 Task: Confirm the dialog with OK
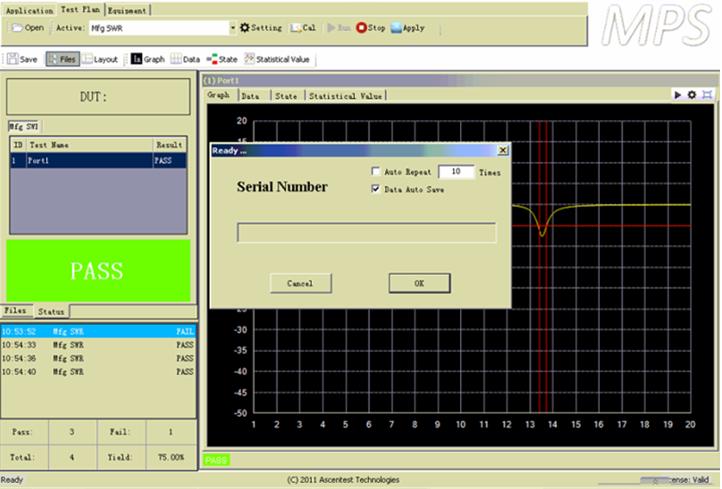(x=419, y=283)
